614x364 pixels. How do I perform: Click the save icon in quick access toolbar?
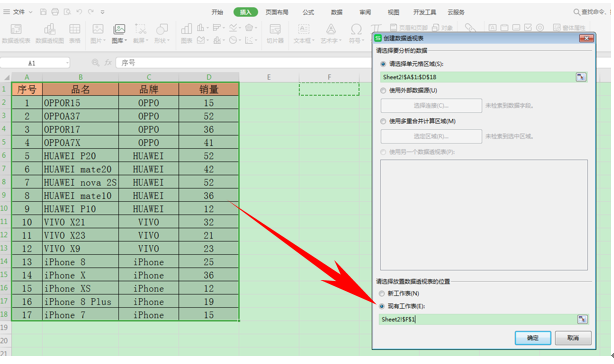point(43,12)
